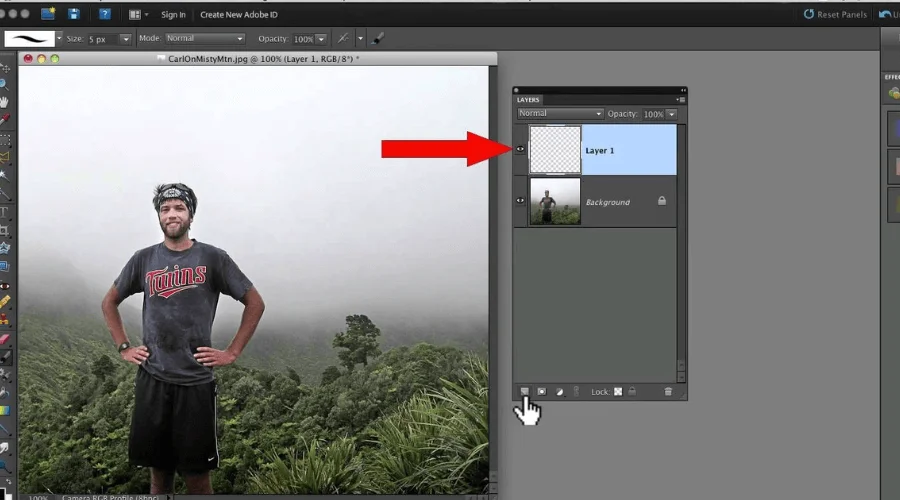Image resolution: width=900 pixels, height=500 pixels.
Task: Select the Brush tool in toolbox
Action: 5,357
